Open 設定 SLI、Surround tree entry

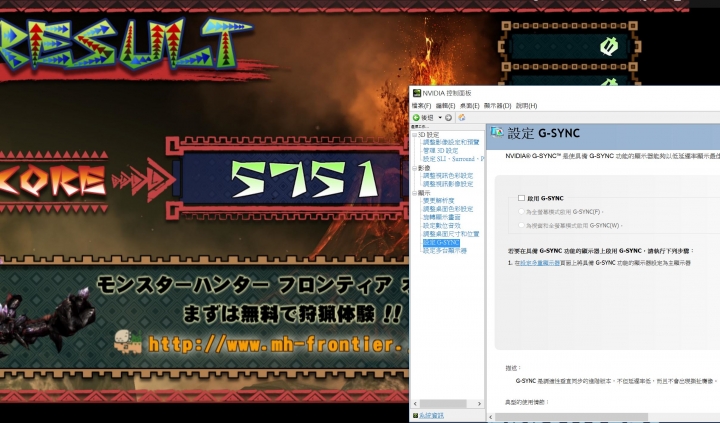[x=453, y=159]
